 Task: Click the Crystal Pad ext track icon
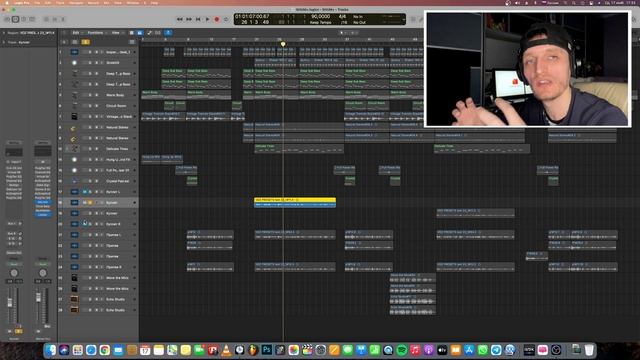tap(74, 181)
